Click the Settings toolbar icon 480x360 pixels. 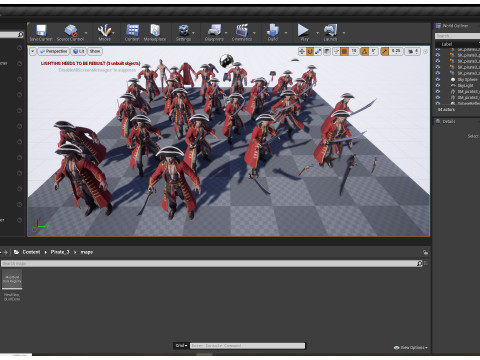click(x=184, y=31)
